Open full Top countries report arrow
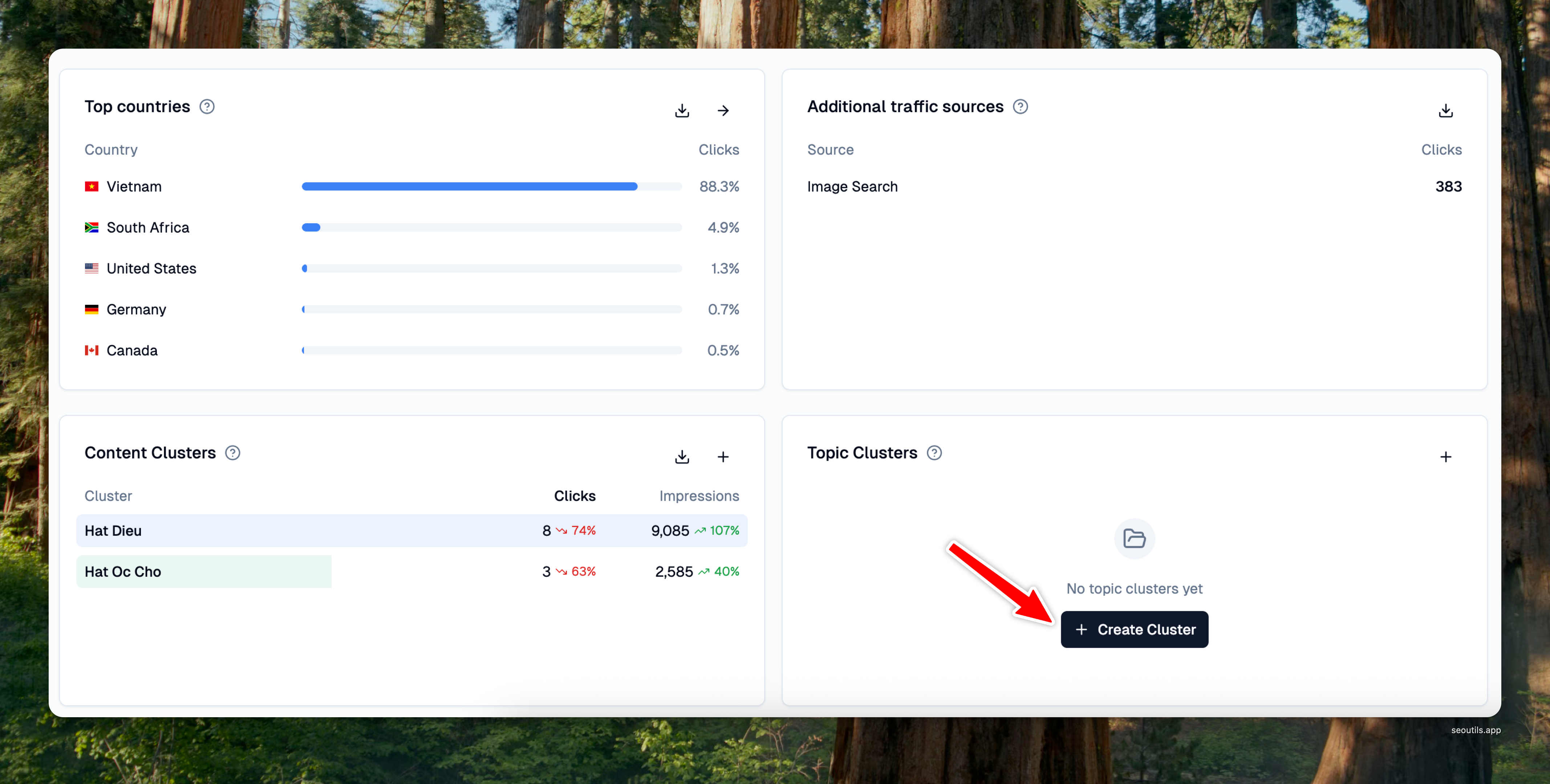Image resolution: width=1550 pixels, height=784 pixels. point(723,111)
